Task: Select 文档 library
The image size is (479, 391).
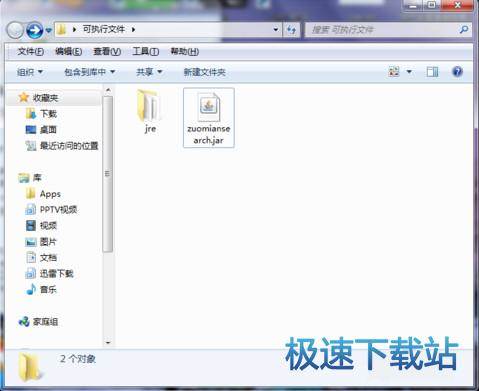Action: pos(48,258)
